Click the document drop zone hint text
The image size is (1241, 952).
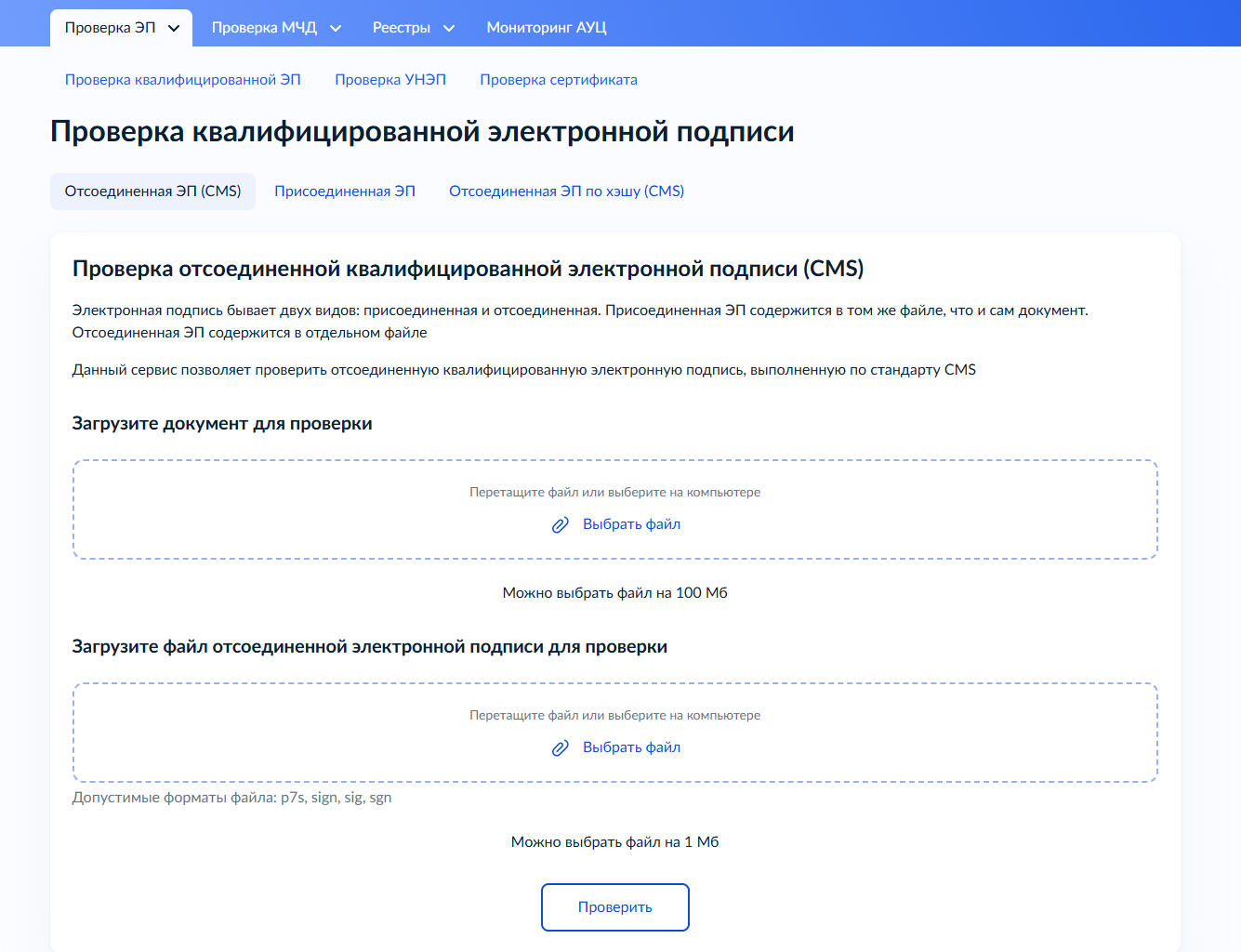(614, 493)
